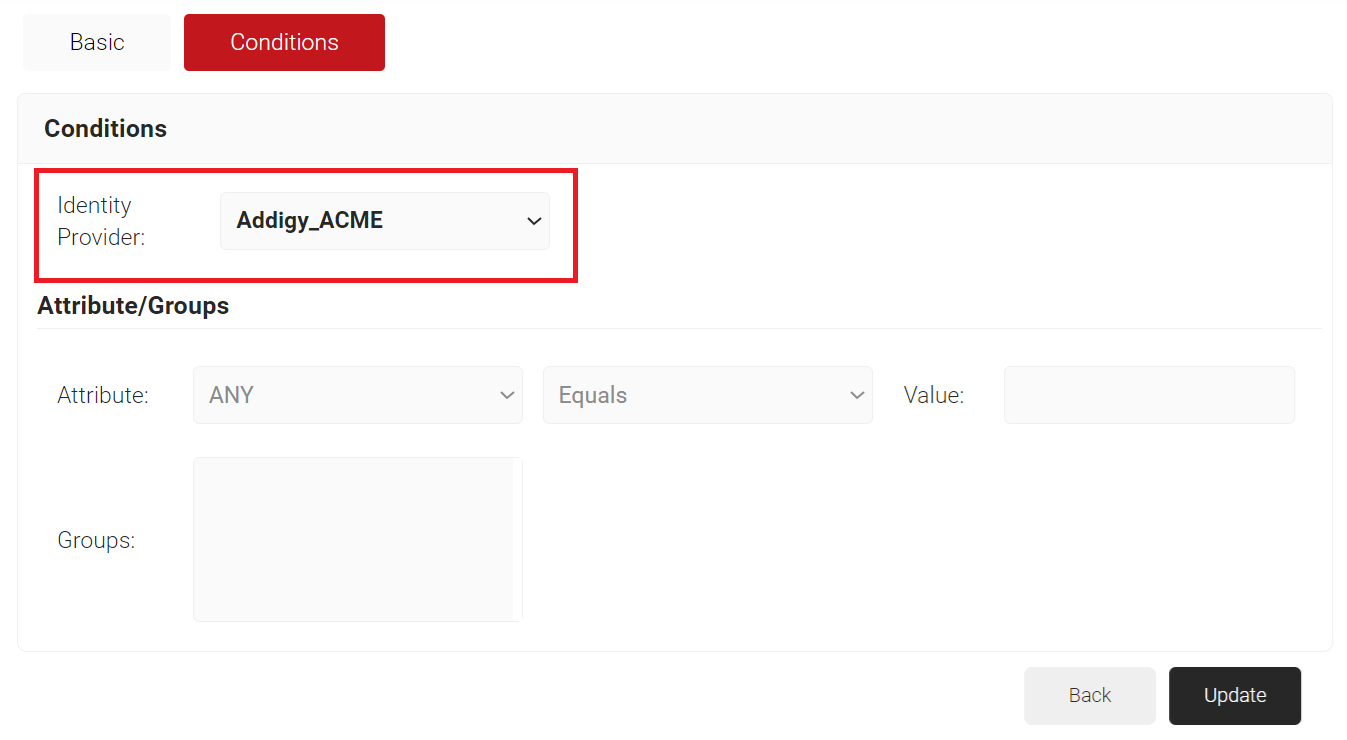Click the Attribute/Groups section heading
This screenshot has width=1347, height=740.
(133, 306)
